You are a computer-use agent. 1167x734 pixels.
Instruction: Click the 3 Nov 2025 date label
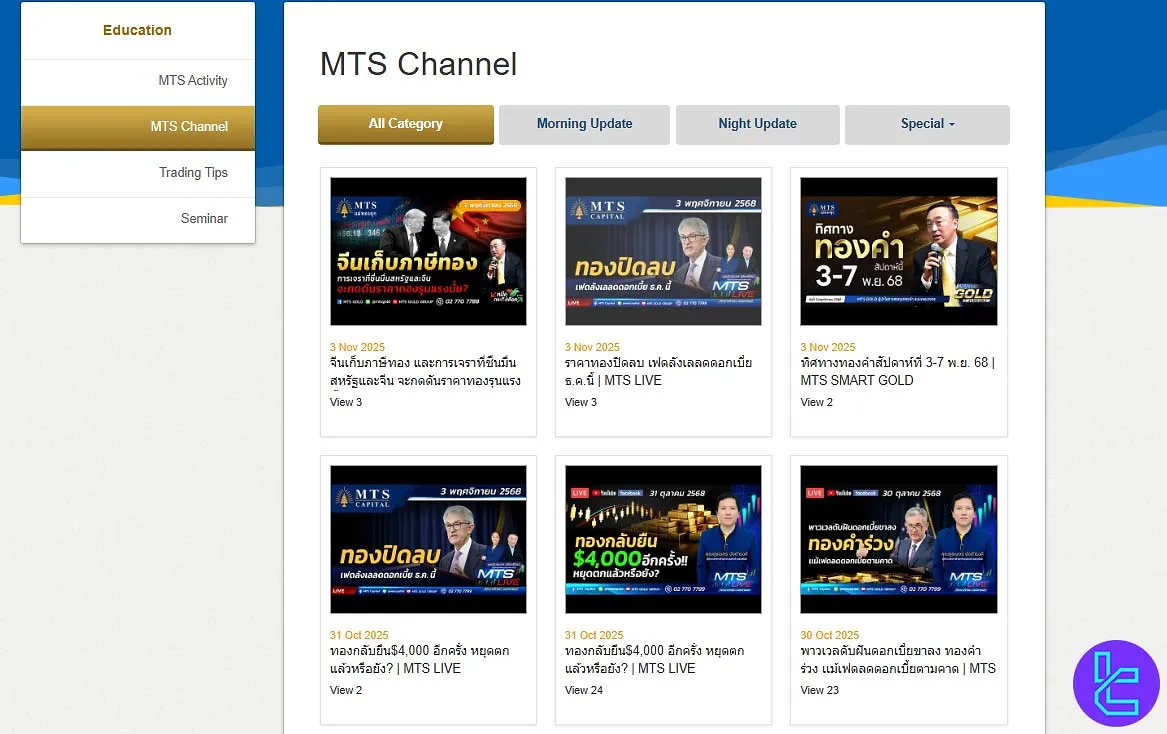click(357, 347)
